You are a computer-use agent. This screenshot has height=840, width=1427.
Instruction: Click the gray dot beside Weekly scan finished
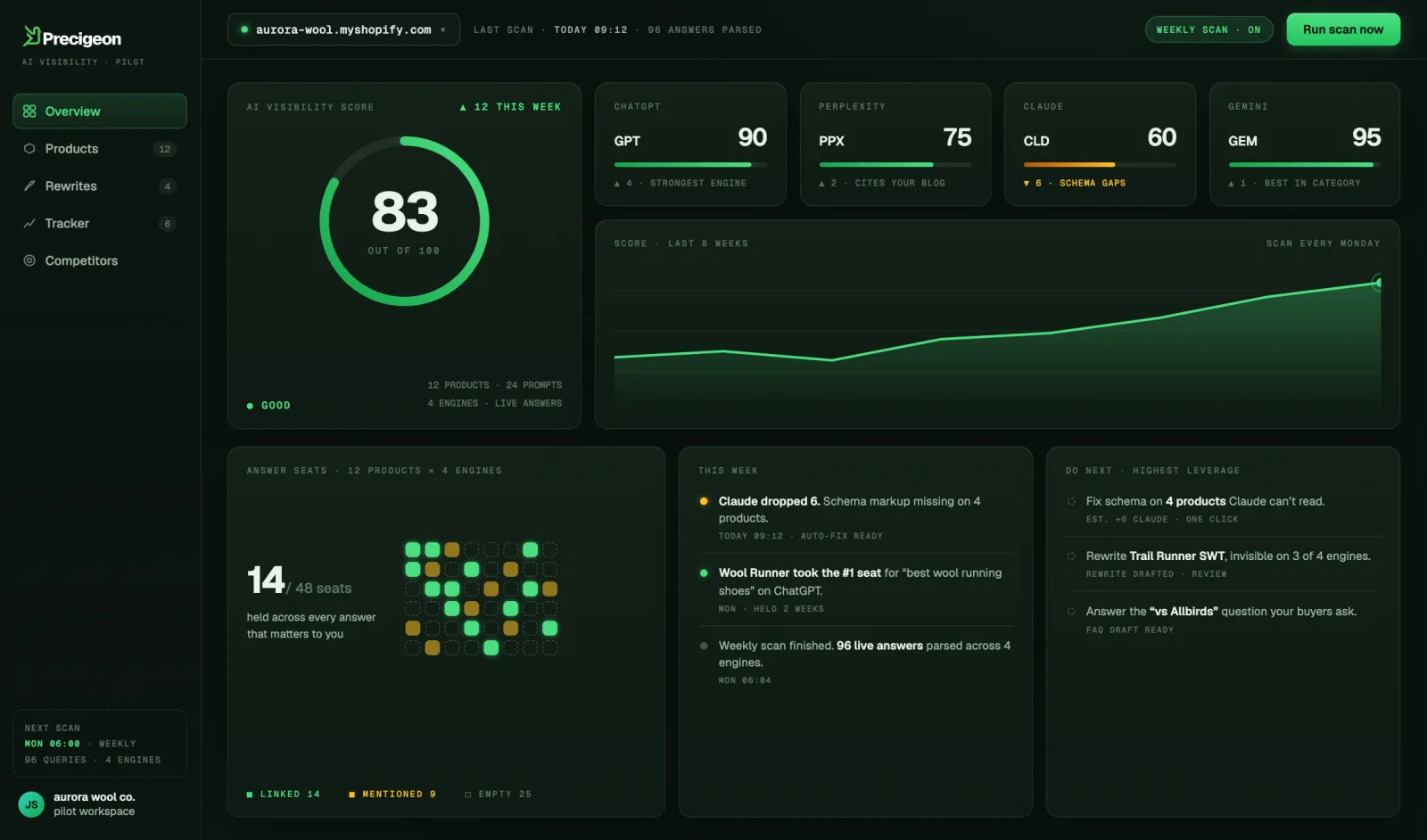click(x=704, y=646)
